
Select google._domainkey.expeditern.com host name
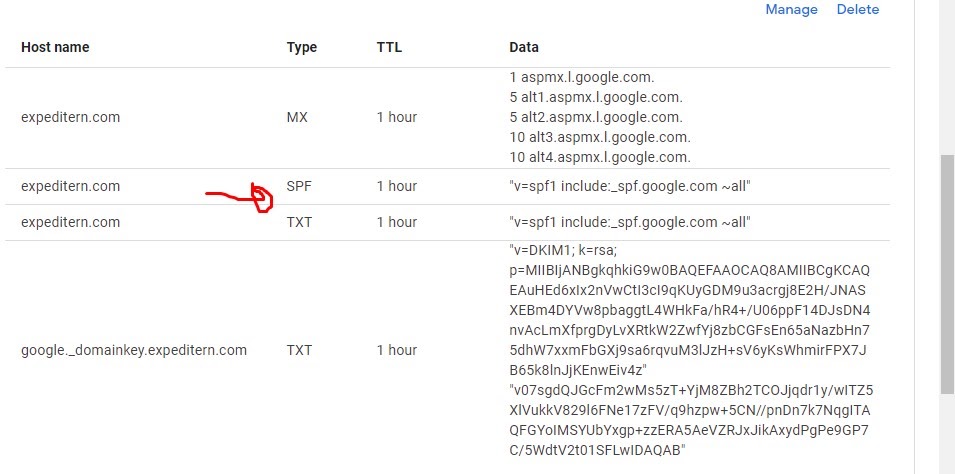coord(133,350)
